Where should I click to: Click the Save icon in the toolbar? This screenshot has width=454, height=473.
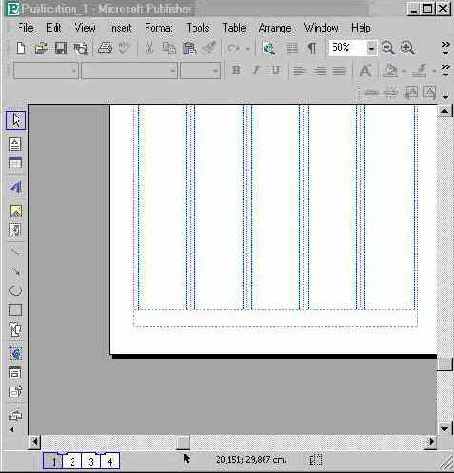point(61,48)
